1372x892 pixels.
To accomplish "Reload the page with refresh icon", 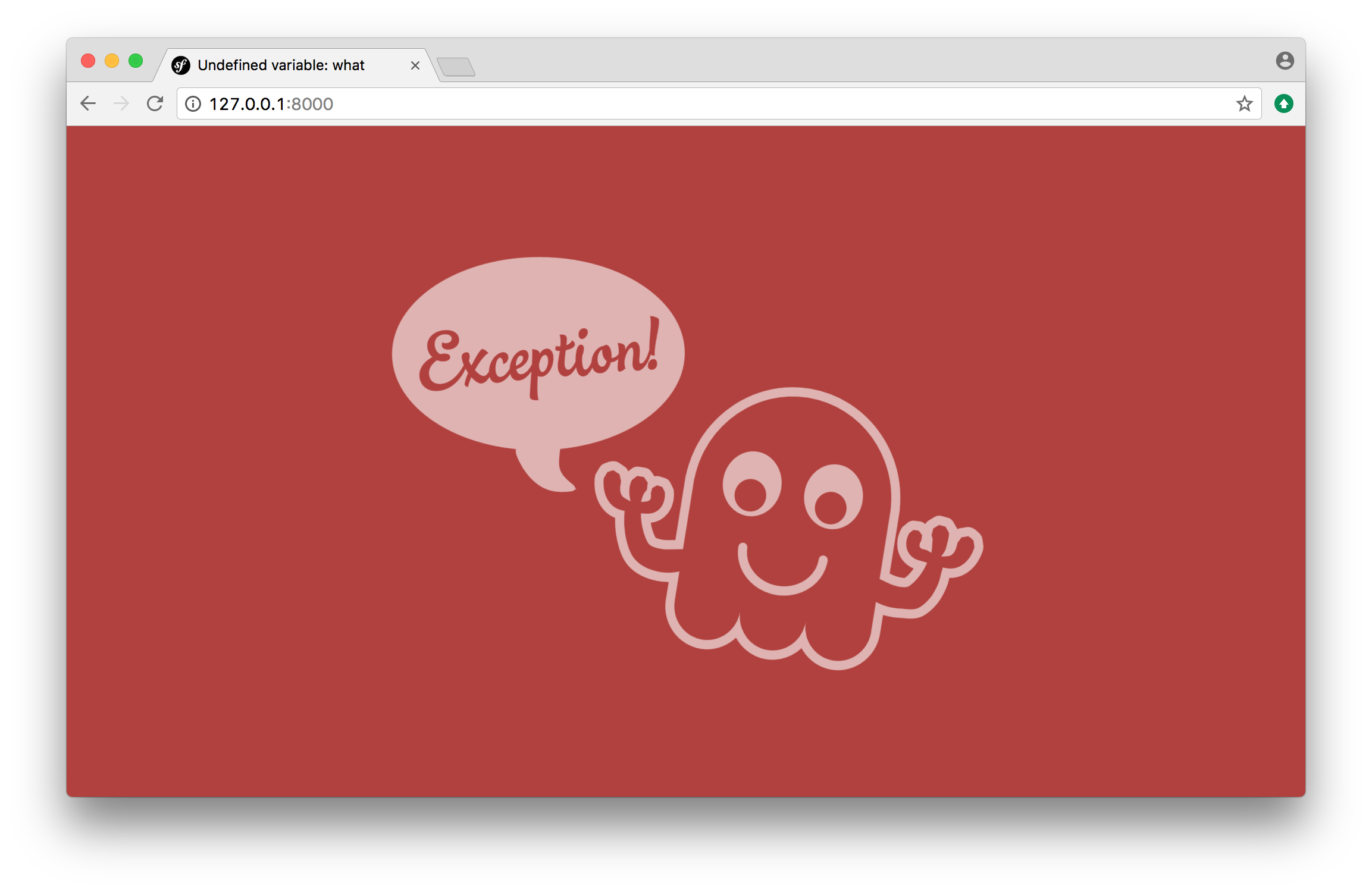I will point(155,103).
